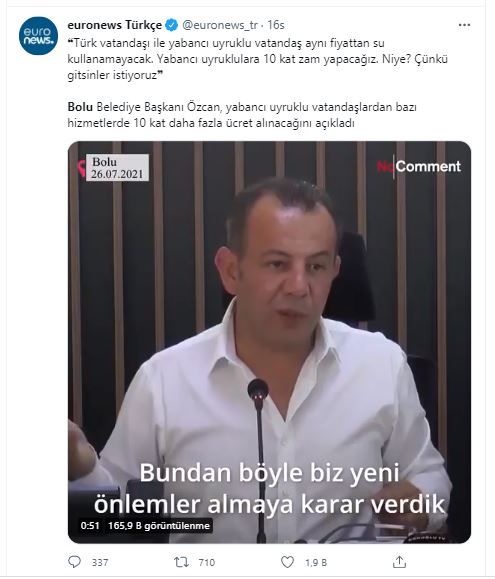Open the euronews Türkçe display name
The height and width of the screenshot is (579, 495).
pyautogui.click(x=114, y=25)
